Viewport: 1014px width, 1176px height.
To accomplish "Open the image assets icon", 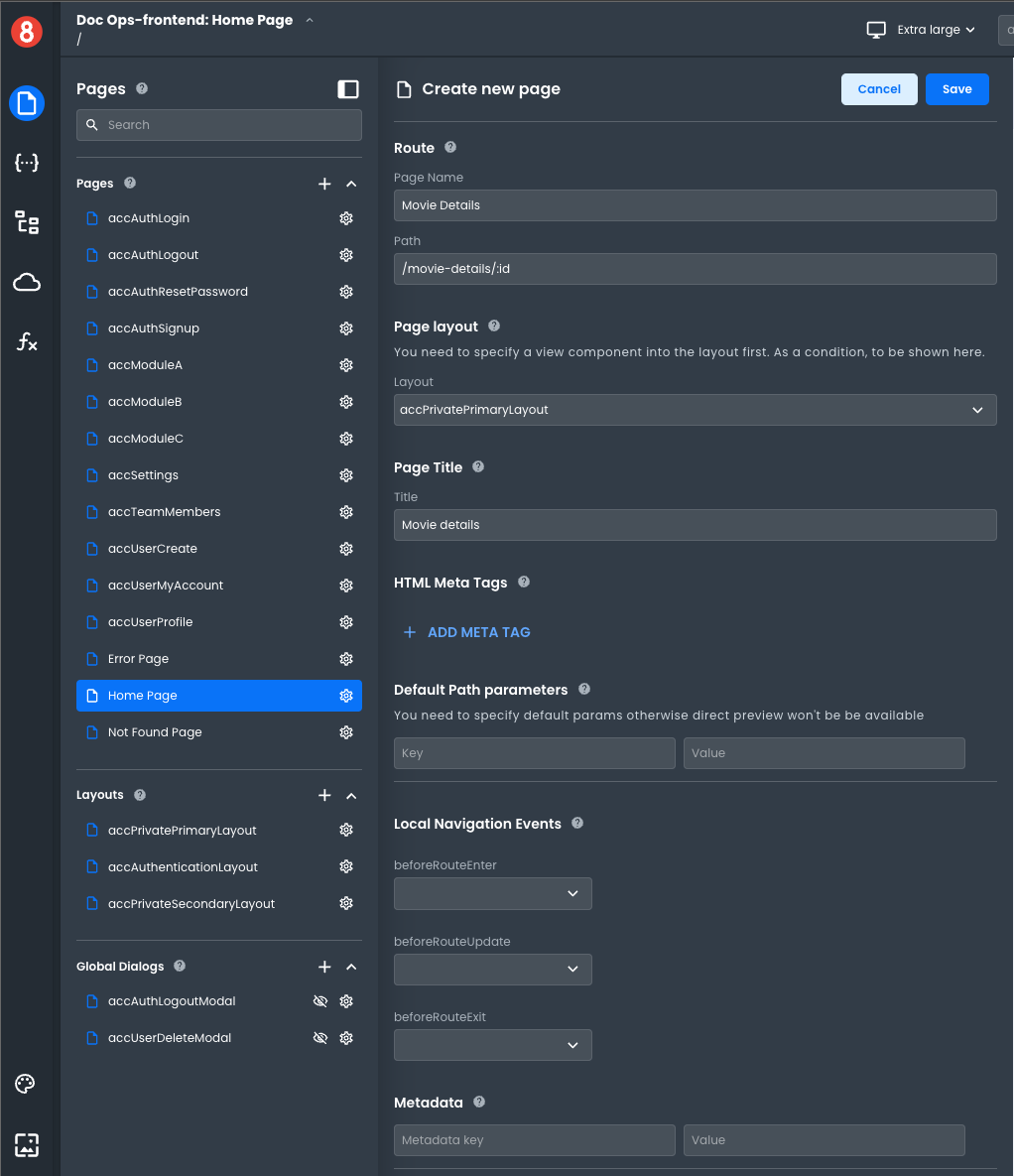I will point(27,1144).
